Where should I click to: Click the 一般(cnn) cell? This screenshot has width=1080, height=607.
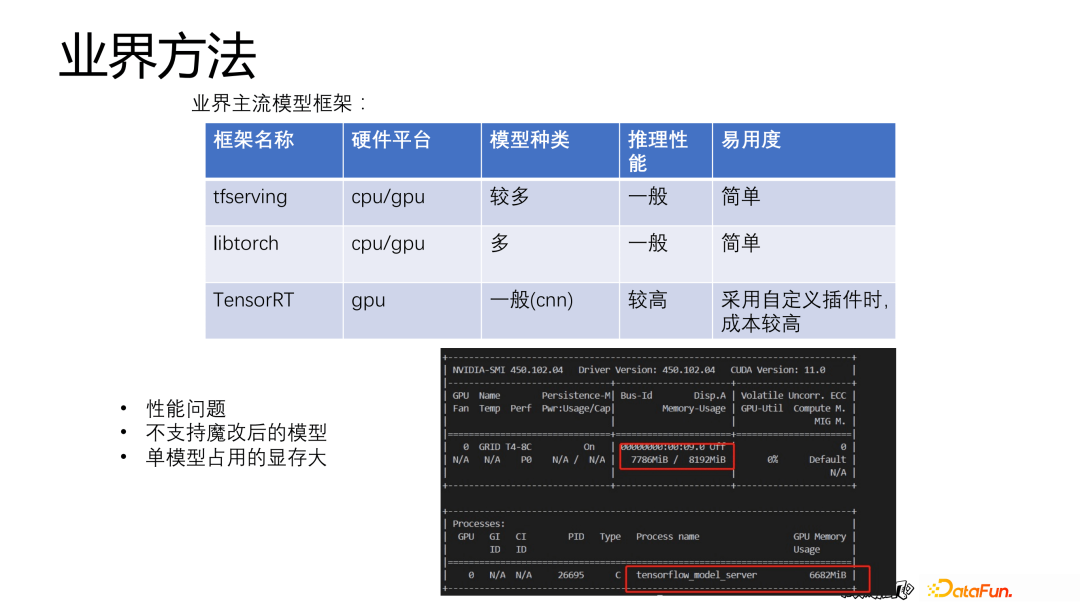point(550,311)
